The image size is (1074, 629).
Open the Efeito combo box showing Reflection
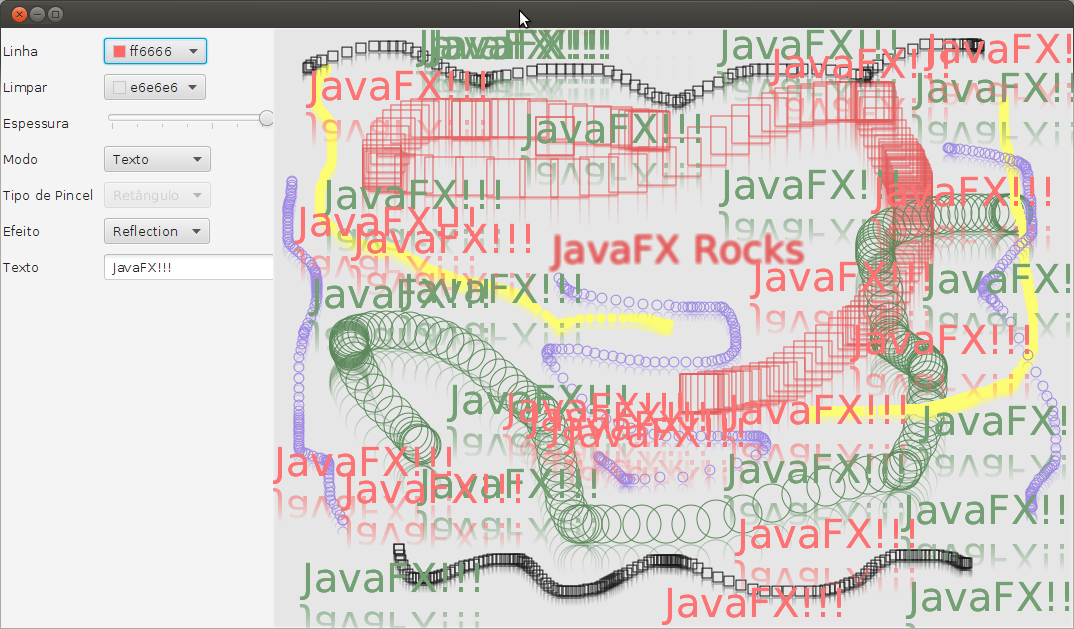[156, 231]
